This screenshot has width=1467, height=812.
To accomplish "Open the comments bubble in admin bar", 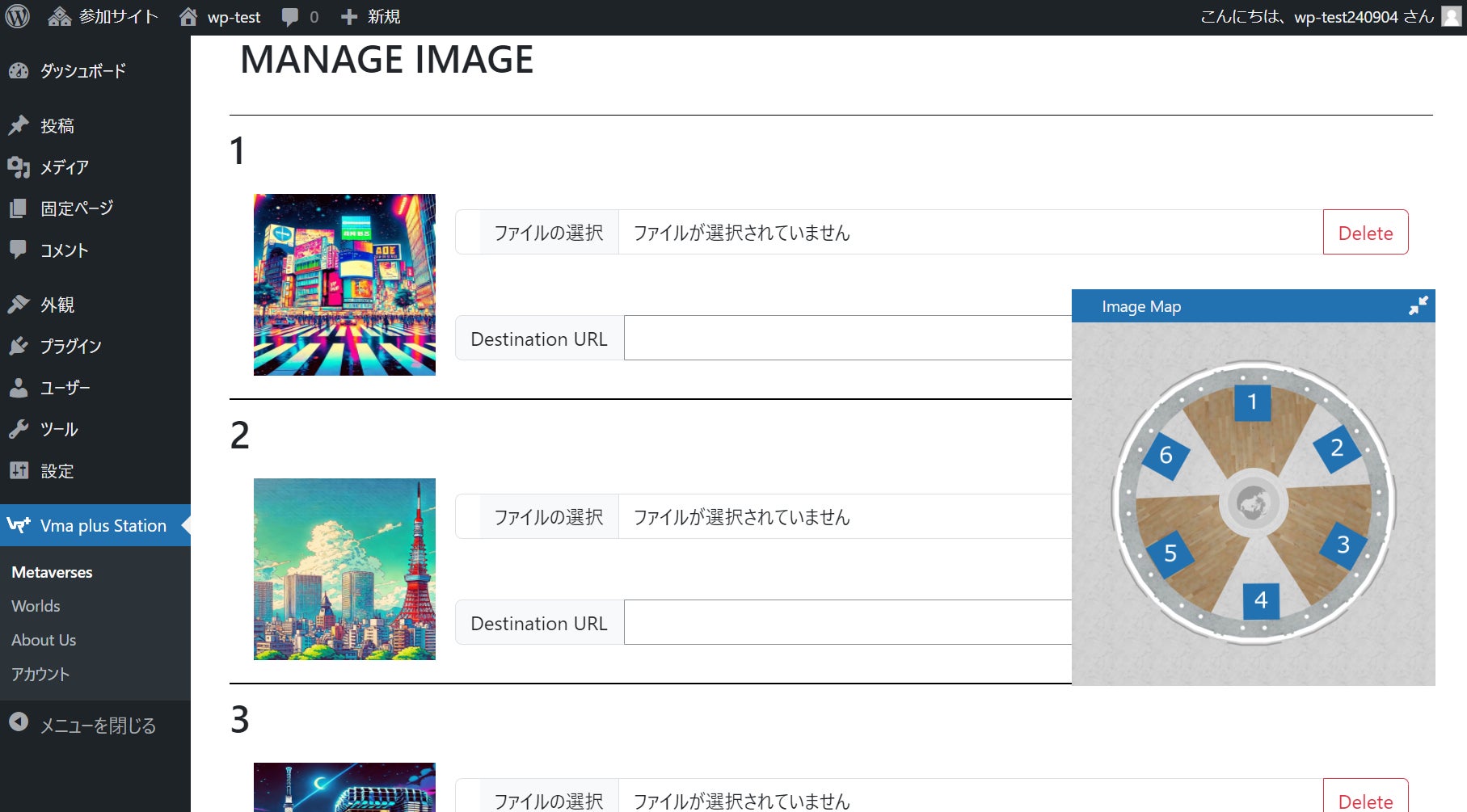I will click(x=300, y=17).
